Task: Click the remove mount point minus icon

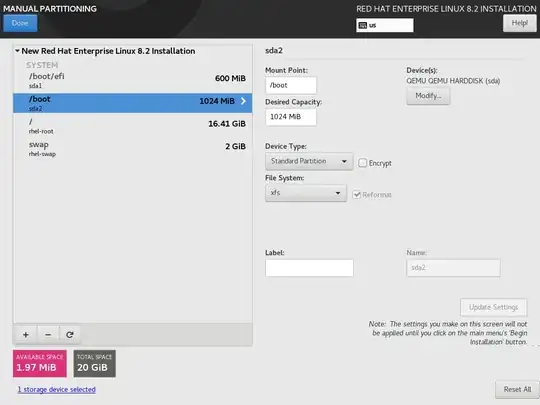Action: (48, 334)
